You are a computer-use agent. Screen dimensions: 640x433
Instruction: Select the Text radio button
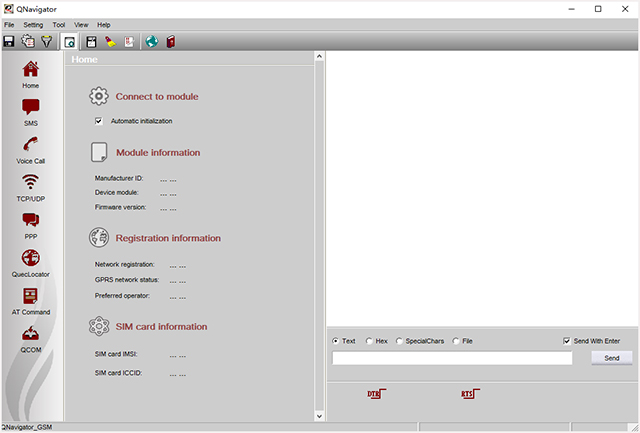pos(336,341)
